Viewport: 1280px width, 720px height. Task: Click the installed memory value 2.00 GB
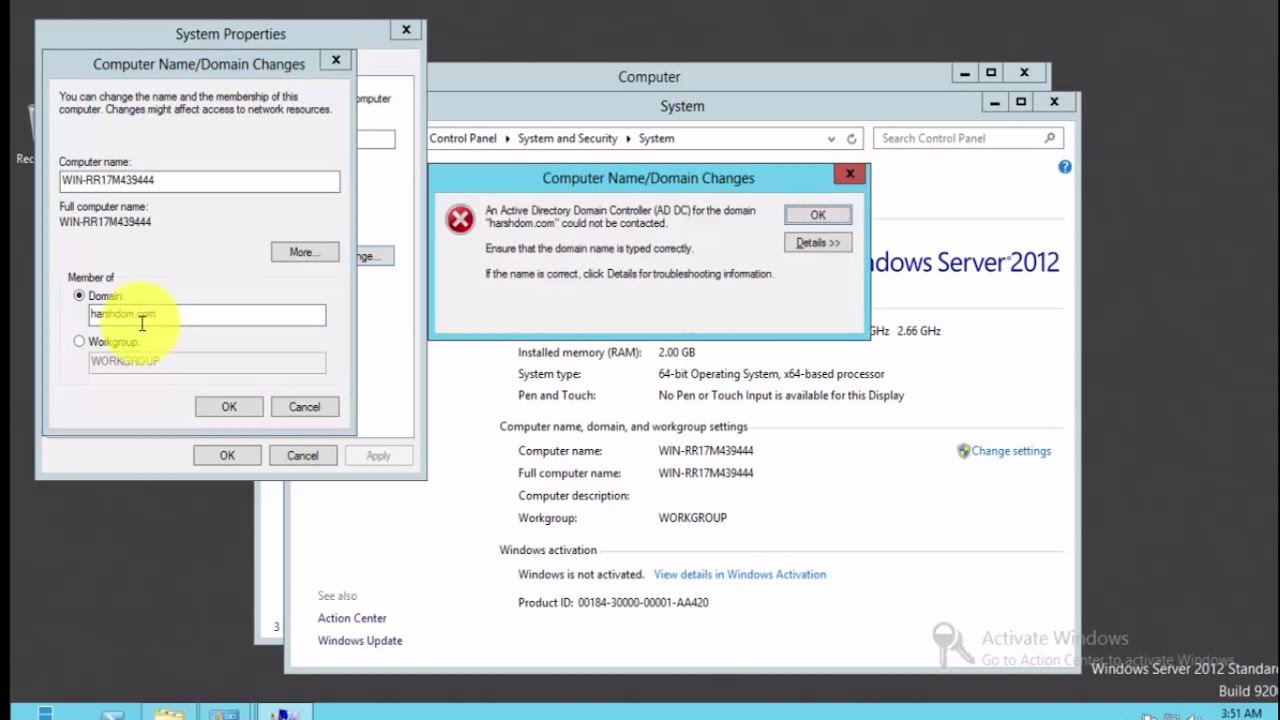(x=677, y=352)
